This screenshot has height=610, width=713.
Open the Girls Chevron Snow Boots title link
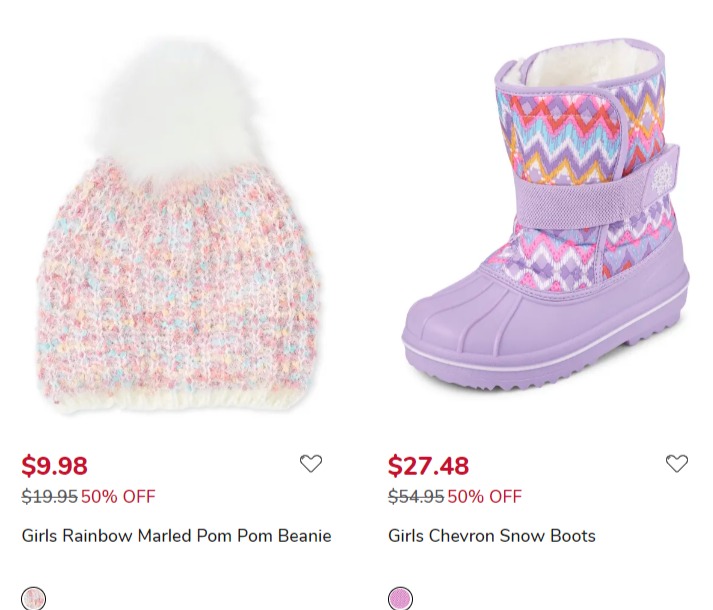[x=492, y=535]
